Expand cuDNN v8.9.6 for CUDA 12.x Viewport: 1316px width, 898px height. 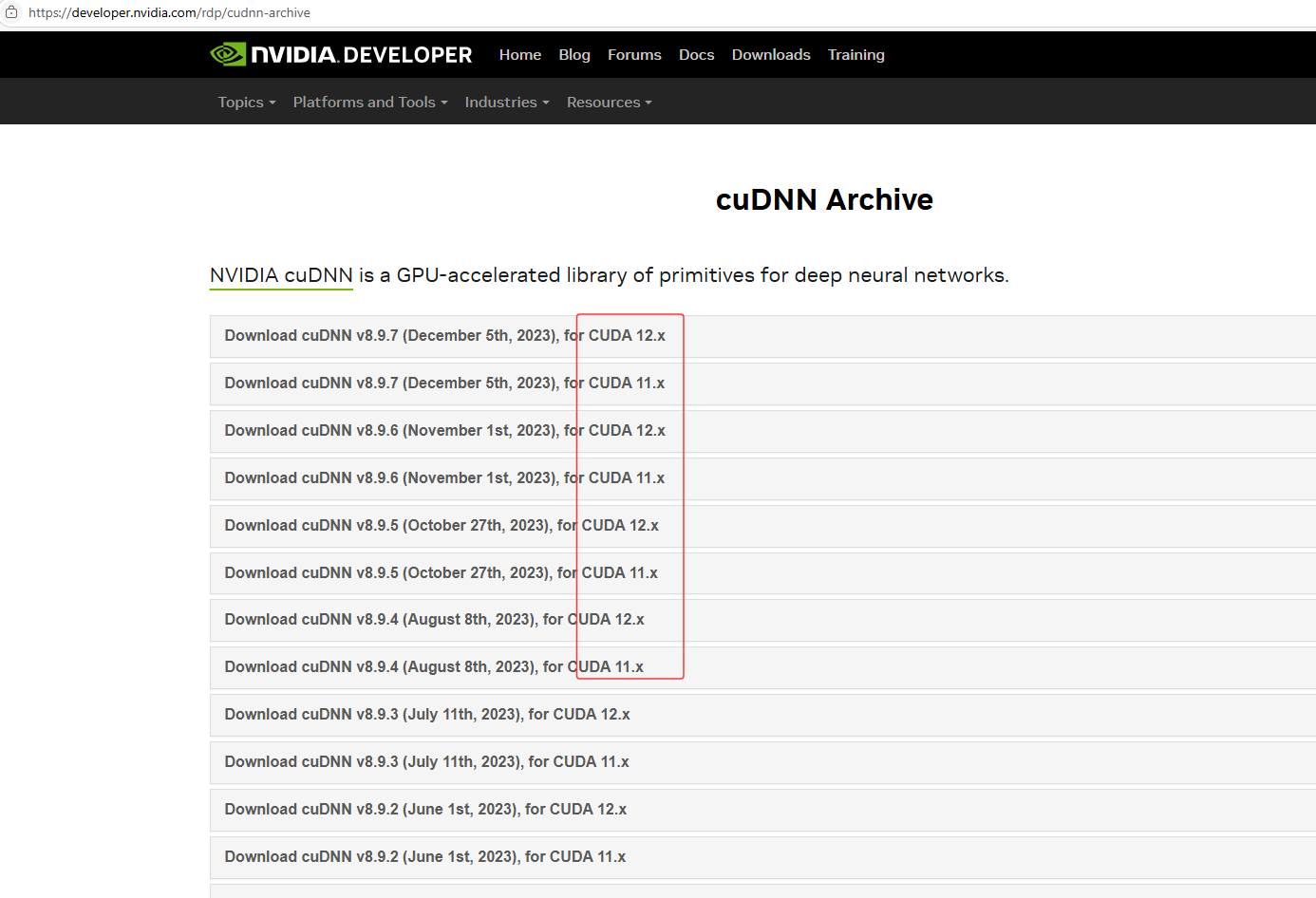(762, 431)
